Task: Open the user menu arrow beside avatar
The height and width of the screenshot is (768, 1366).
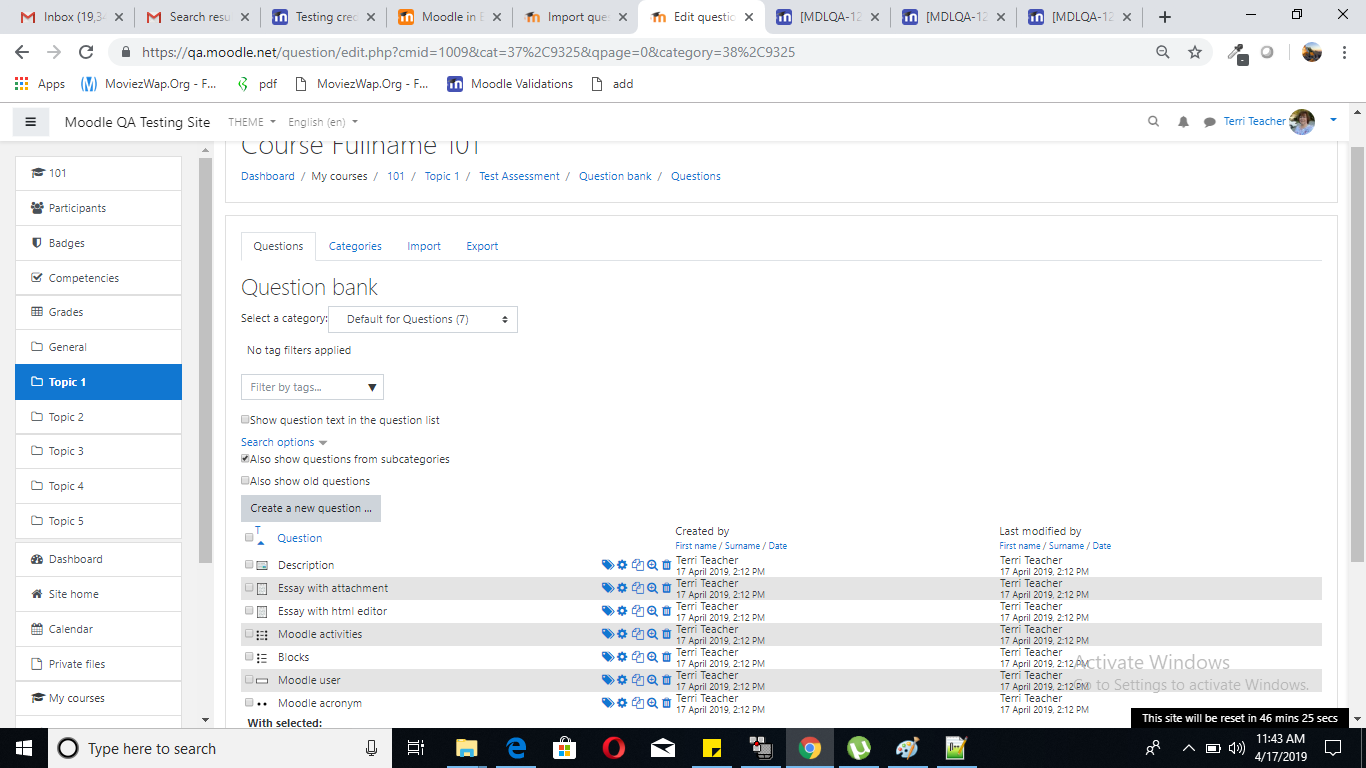Action: click(x=1333, y=121)
